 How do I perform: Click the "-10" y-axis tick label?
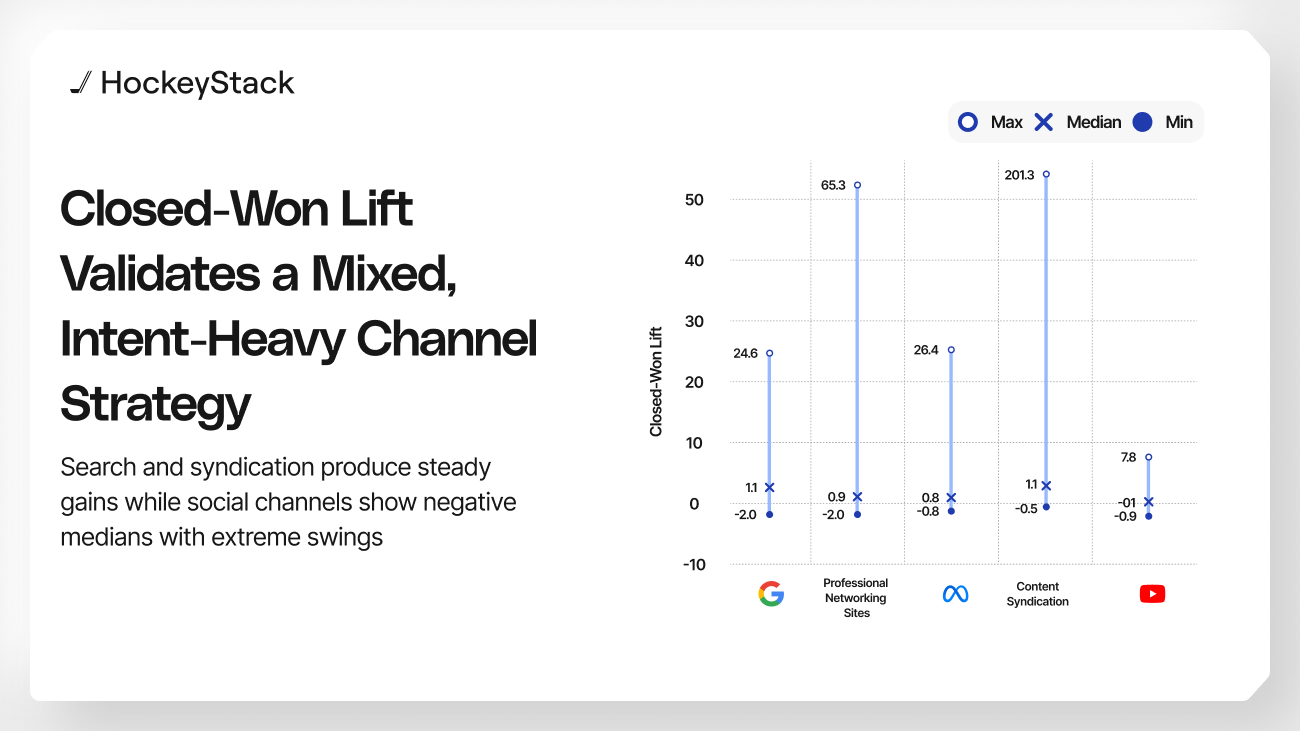click(x=694, y=565)
